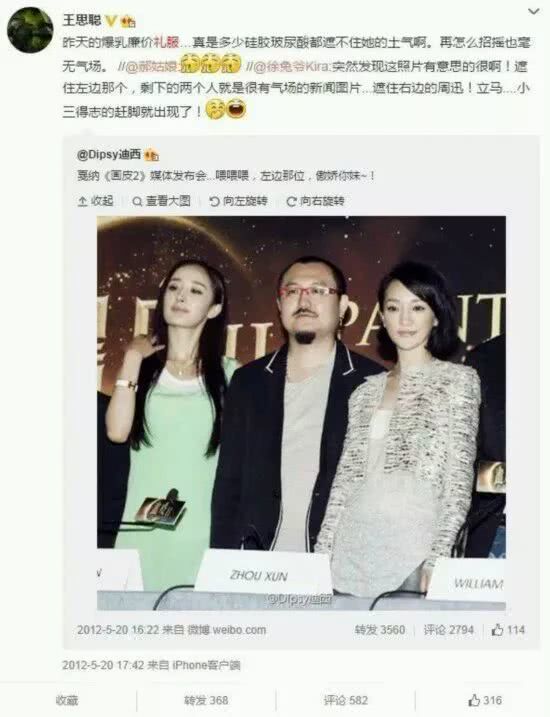Open the poster's round profile avatar
550x717 pixels.
pyautogui.click(x=31, y=30)
